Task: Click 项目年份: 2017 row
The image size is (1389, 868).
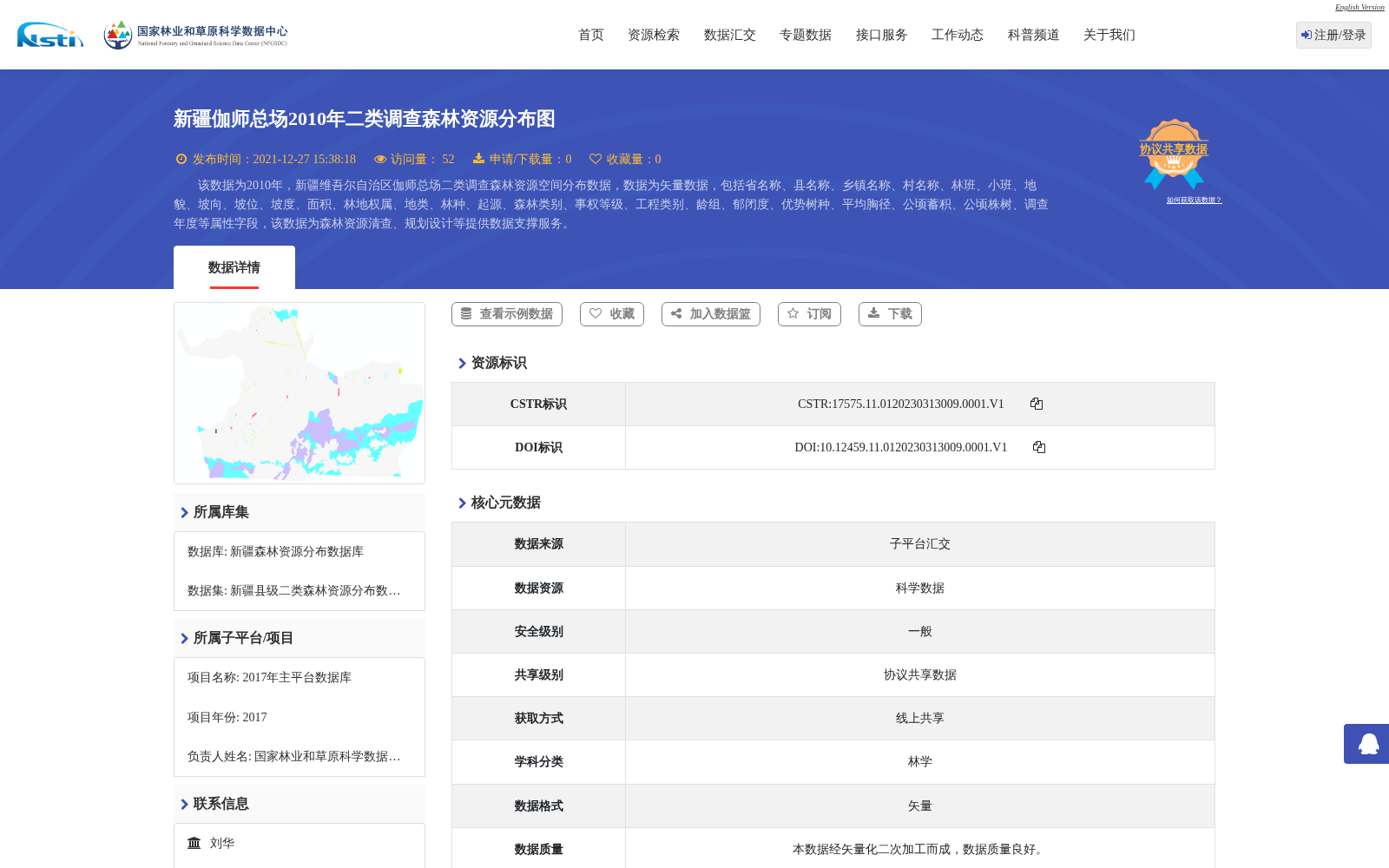Action: click(227, 718)
